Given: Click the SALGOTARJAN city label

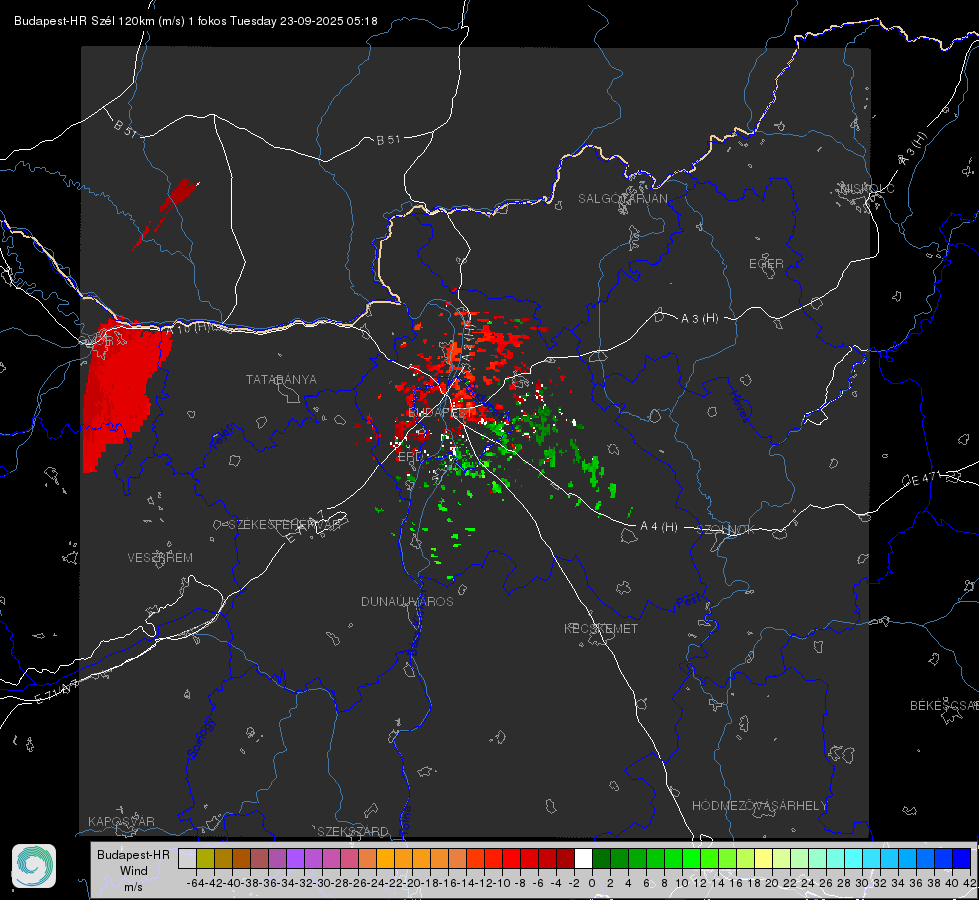Looking at the screenshot, I should point(622,199).
